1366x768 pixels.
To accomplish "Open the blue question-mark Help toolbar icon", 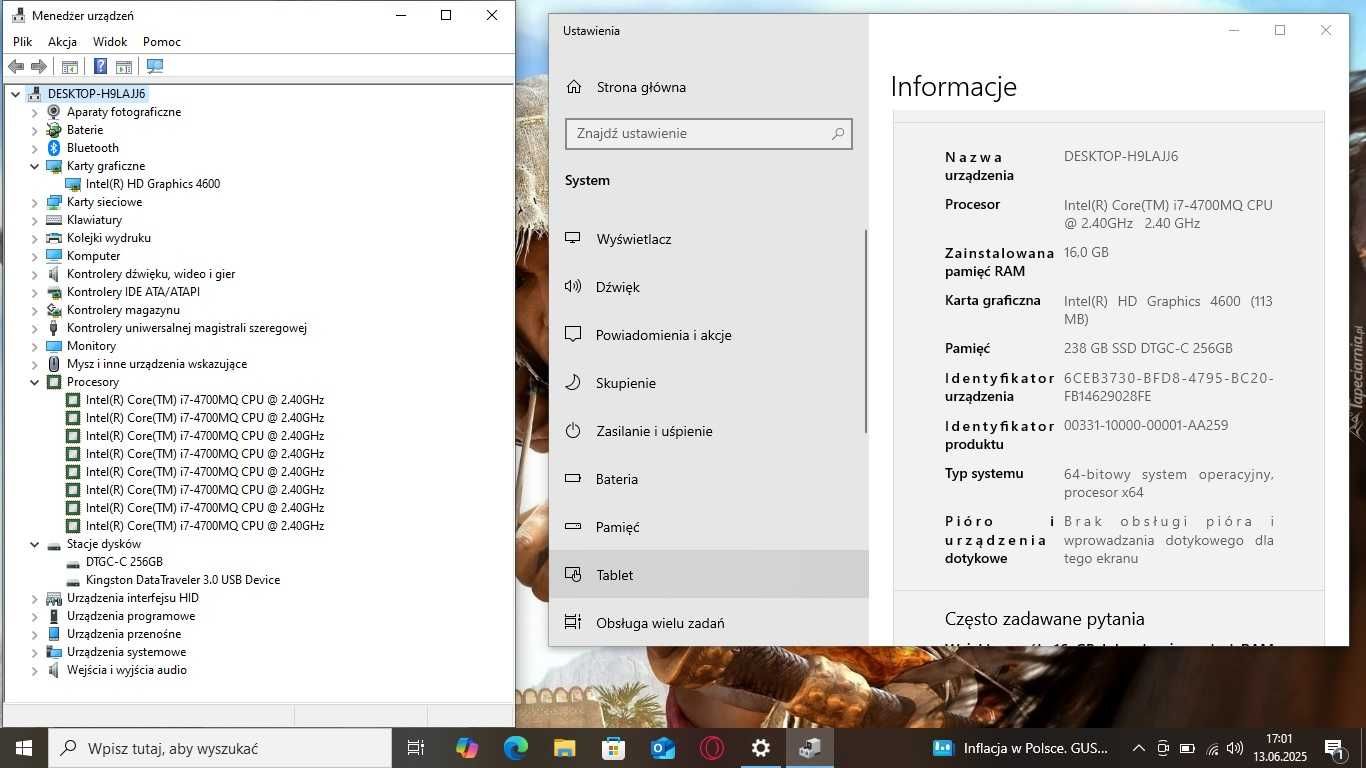I will (100, 67).
